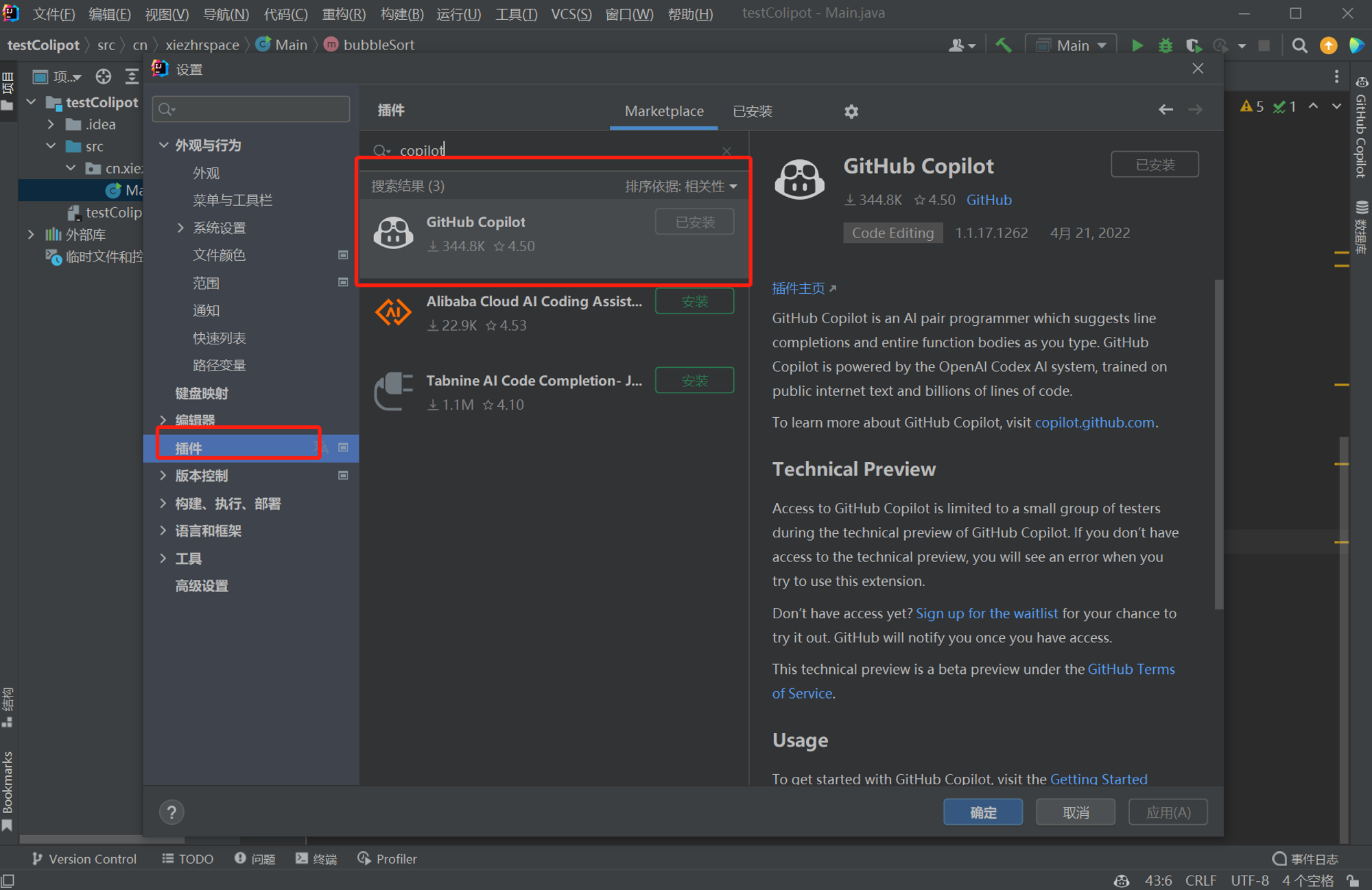Open the 重构(R) menu
This screenshot has height=890, width=1372.
point(344,14)
